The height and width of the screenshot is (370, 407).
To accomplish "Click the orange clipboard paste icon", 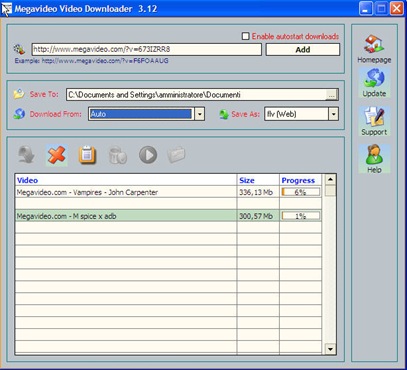I will [x=87, y=155].
